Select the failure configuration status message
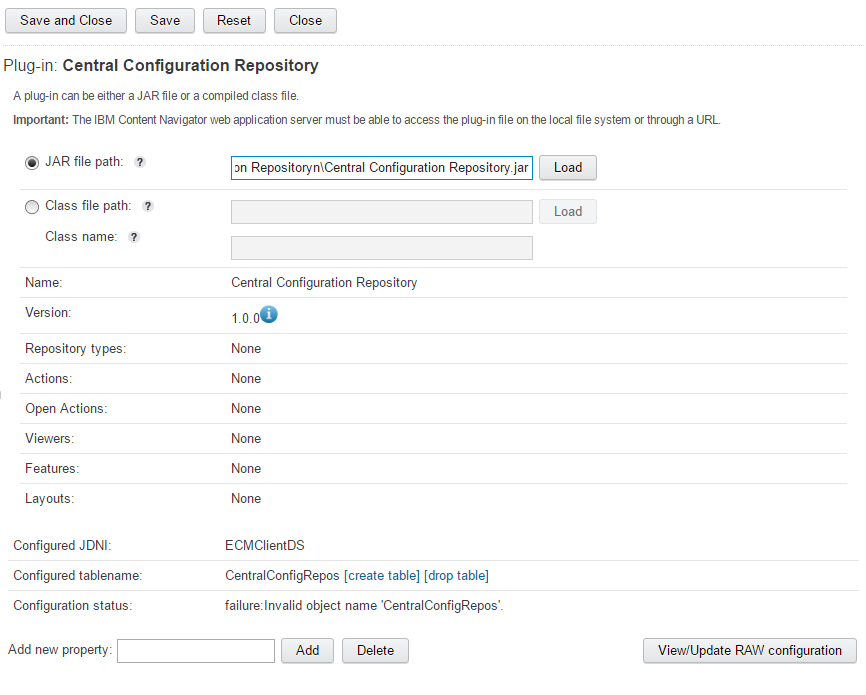This screenshot has width=866, height=695. [364, 606]
